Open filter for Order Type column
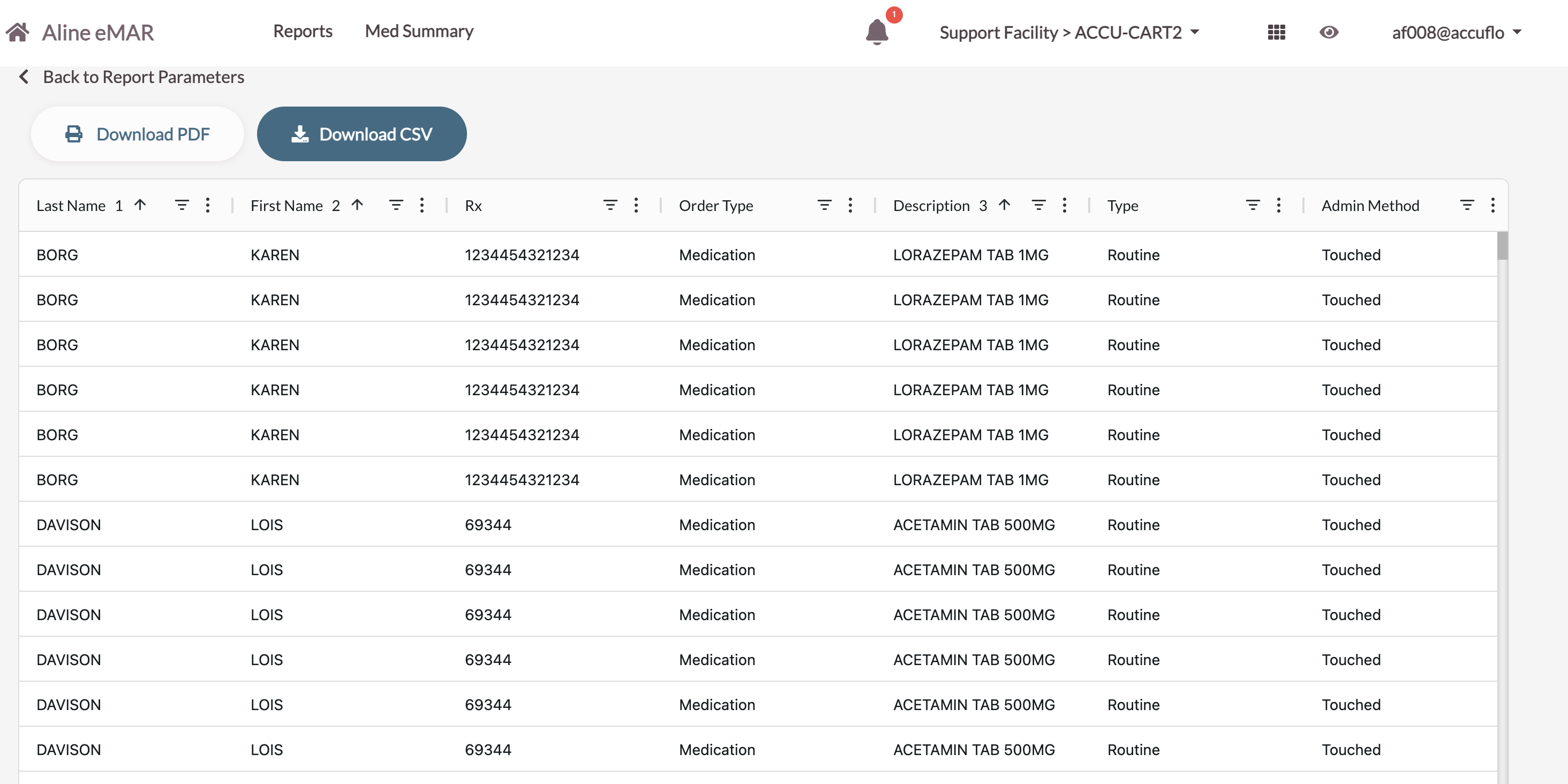 (824, 205)
